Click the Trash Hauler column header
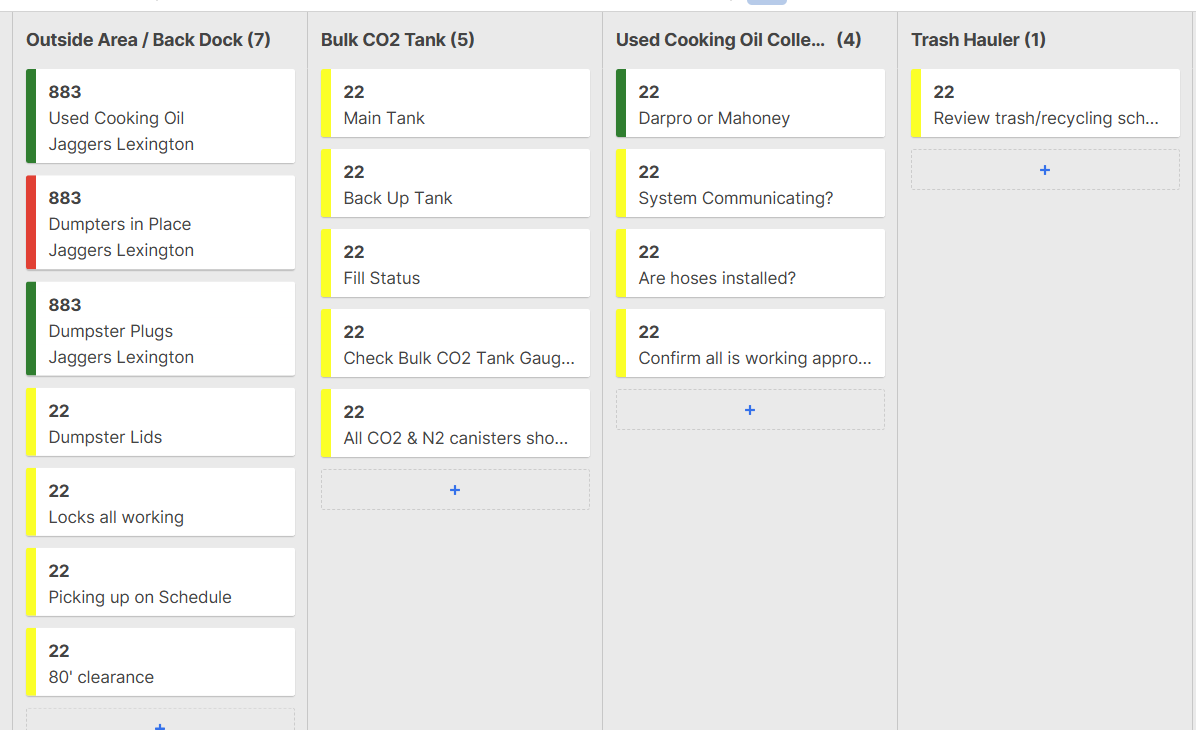Viewport: 1196px width, 730px height. tap(978, 40)
